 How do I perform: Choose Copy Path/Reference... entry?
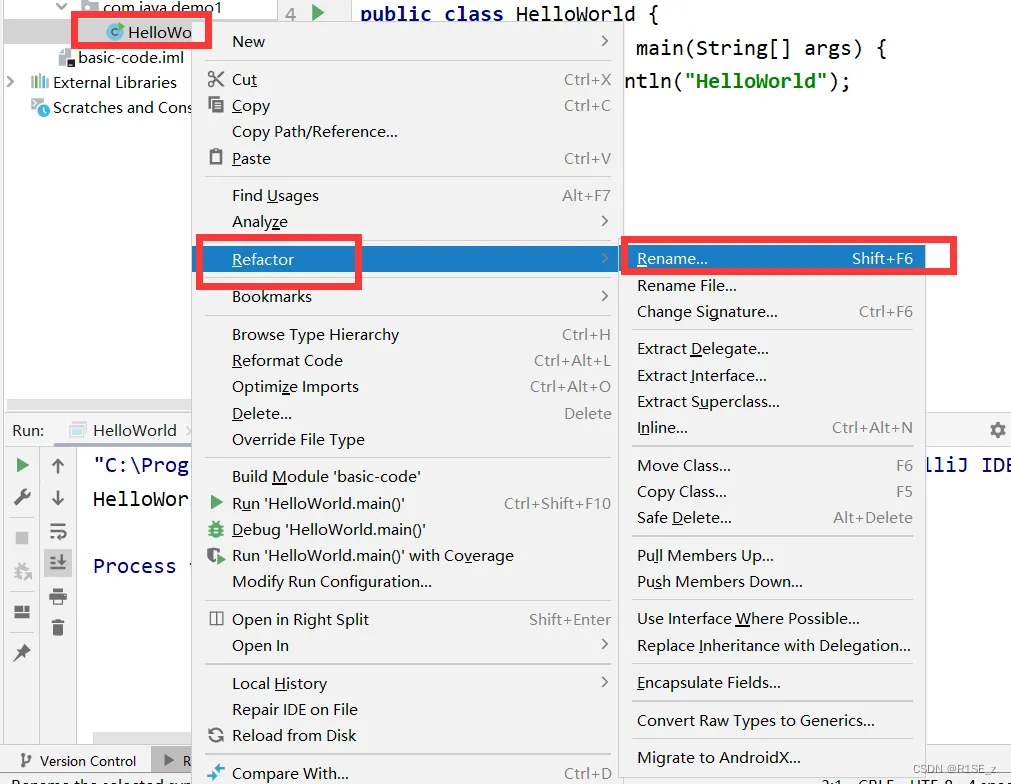(407, 132)
